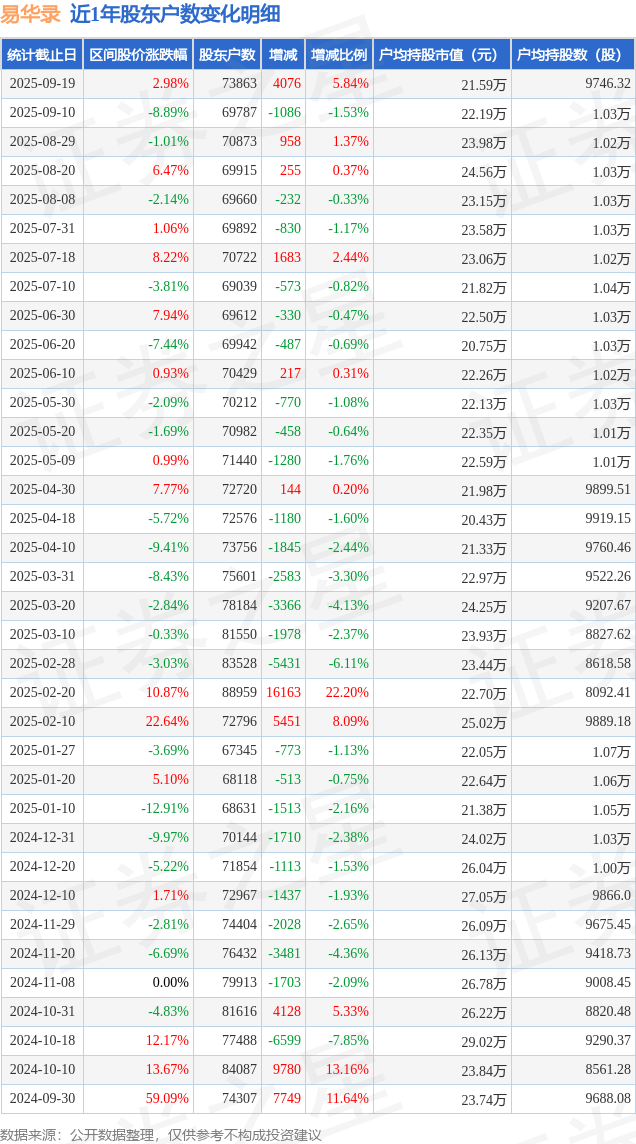The image size is (636, 1144).
Task: Click the 户均持股数（股） column header
Action: pos(572,55)
